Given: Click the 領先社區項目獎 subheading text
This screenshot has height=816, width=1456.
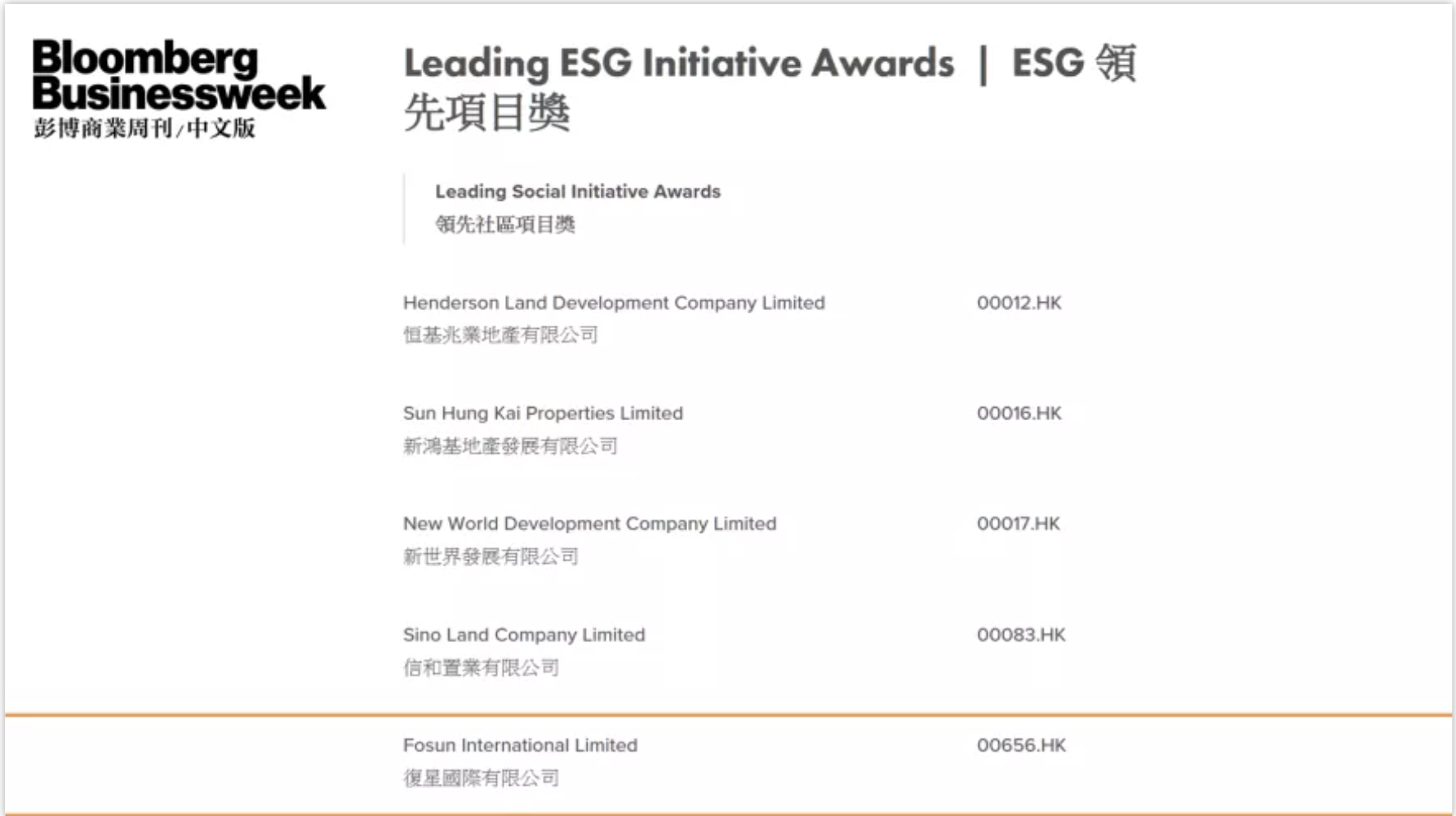Looking at the screenshot, I should point(505,224).
